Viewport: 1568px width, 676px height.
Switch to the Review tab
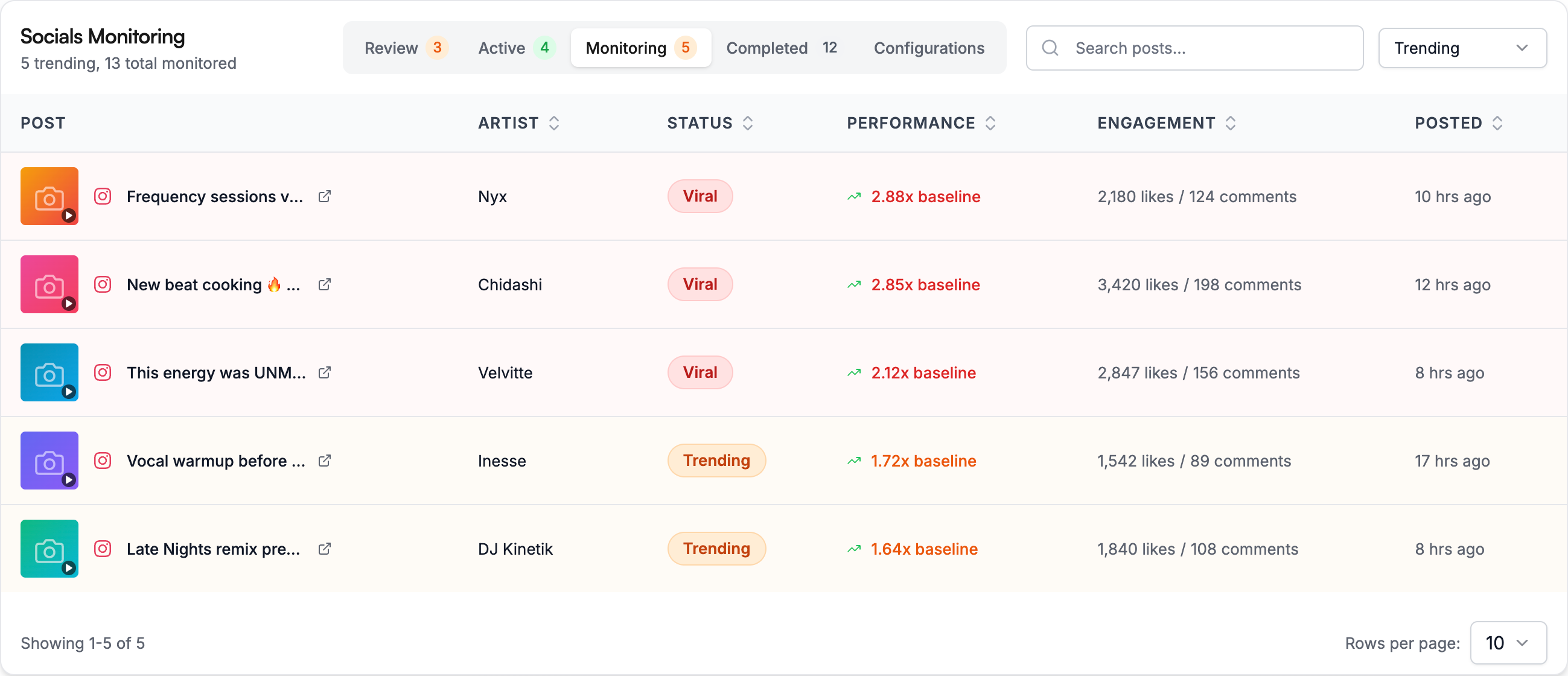point(405,48)
